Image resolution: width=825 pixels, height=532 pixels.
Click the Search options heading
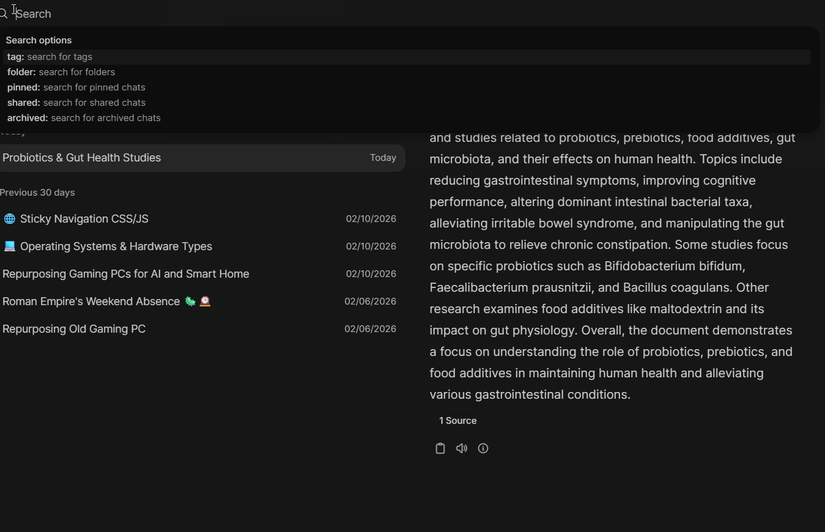[x=38, y=41]
